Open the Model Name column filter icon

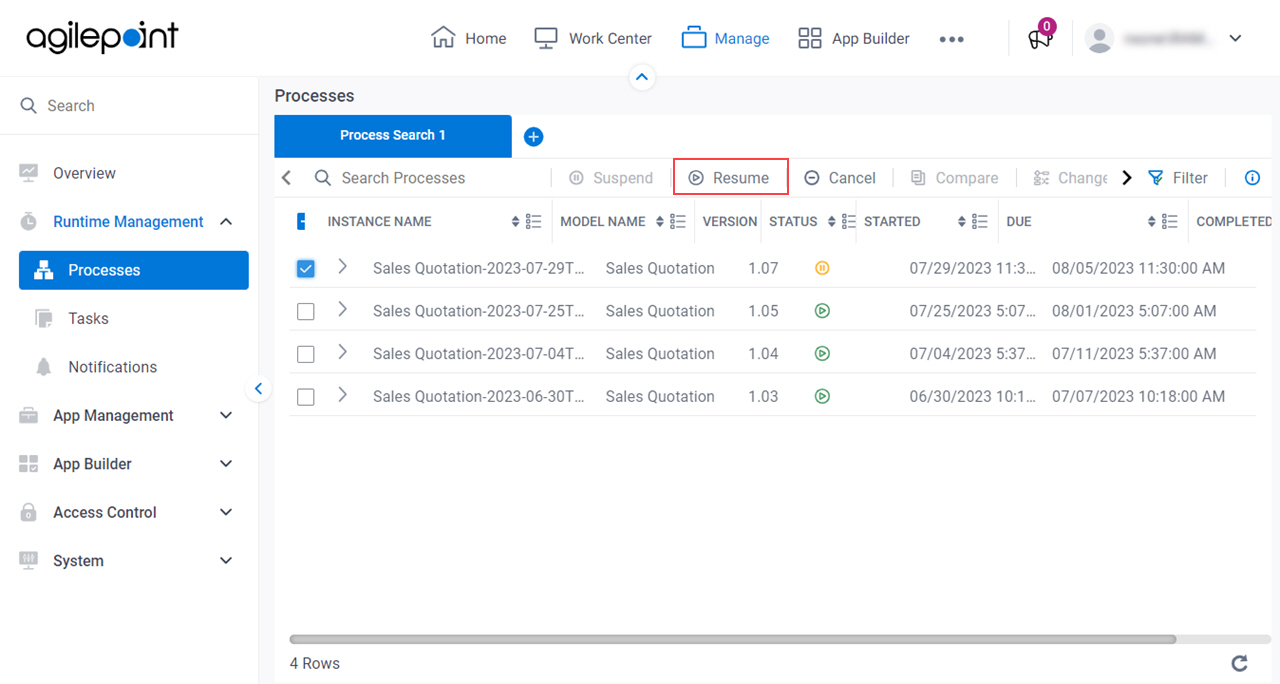[x=678, y=222]
